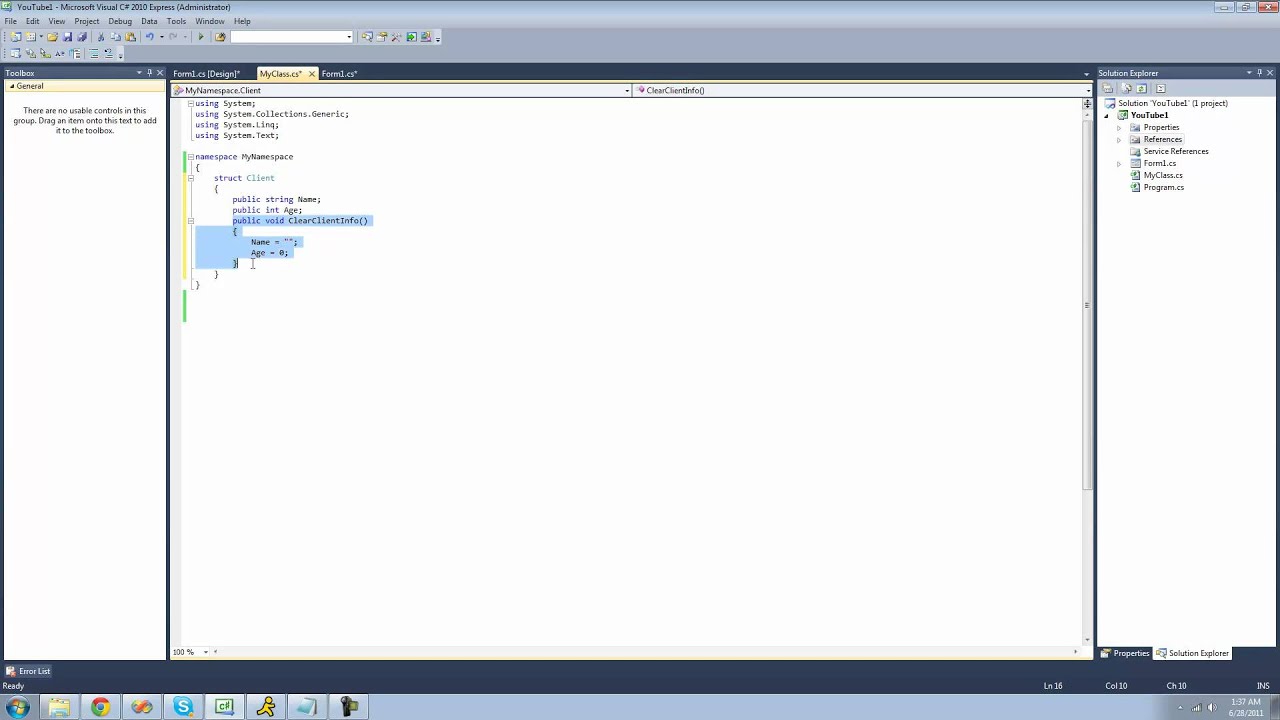
Task: Switch to the Form1.cs code tab
Action: 339,74
